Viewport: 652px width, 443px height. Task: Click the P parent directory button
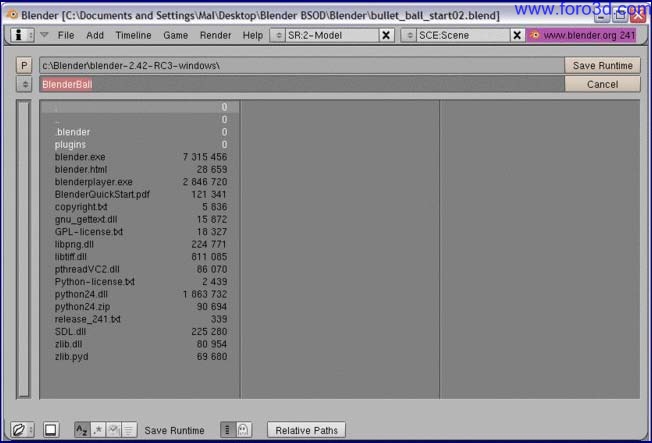(x=24, y=66)
